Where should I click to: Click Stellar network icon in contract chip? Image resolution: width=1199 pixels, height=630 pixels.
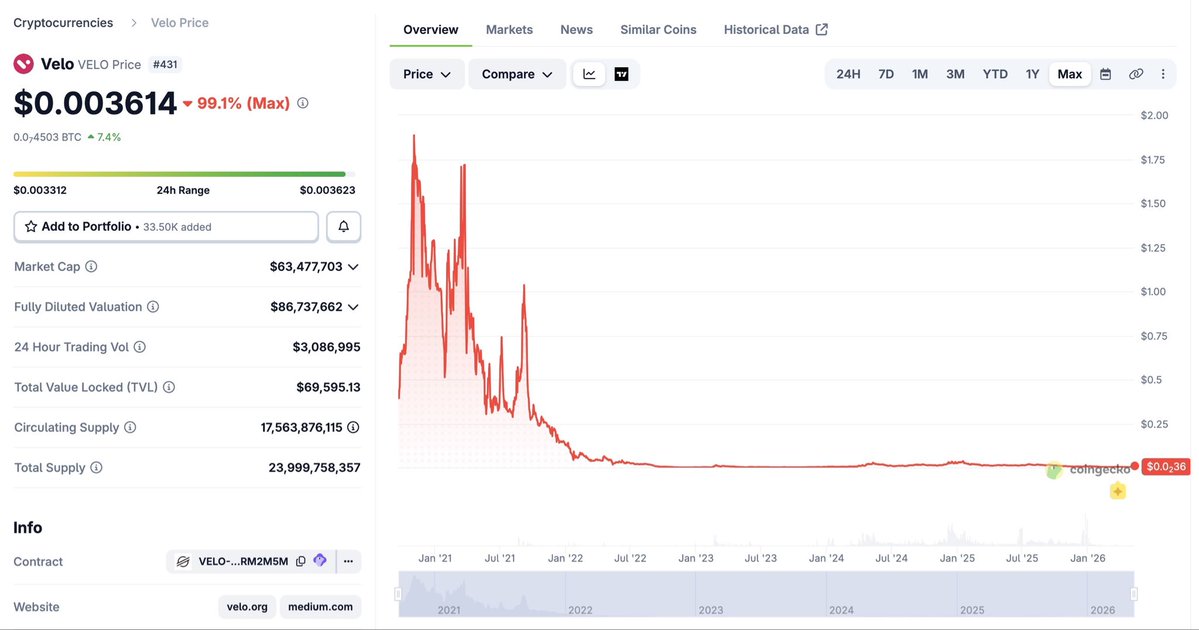pyautogui.click(x=183, y=561)
